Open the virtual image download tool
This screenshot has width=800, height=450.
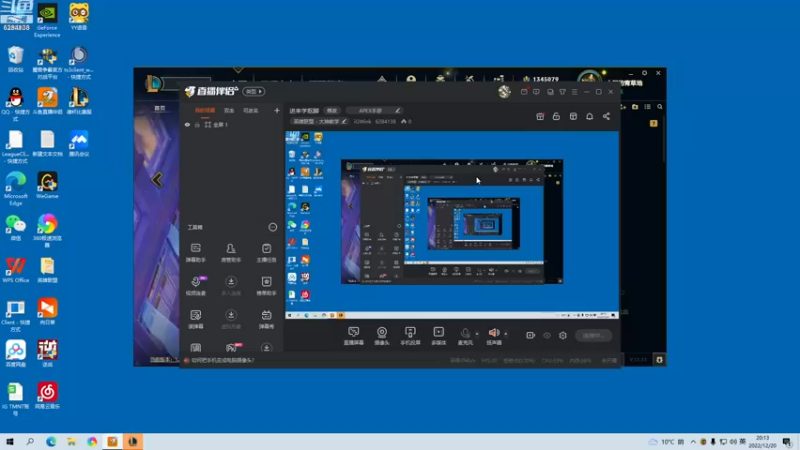coord(231,318)
